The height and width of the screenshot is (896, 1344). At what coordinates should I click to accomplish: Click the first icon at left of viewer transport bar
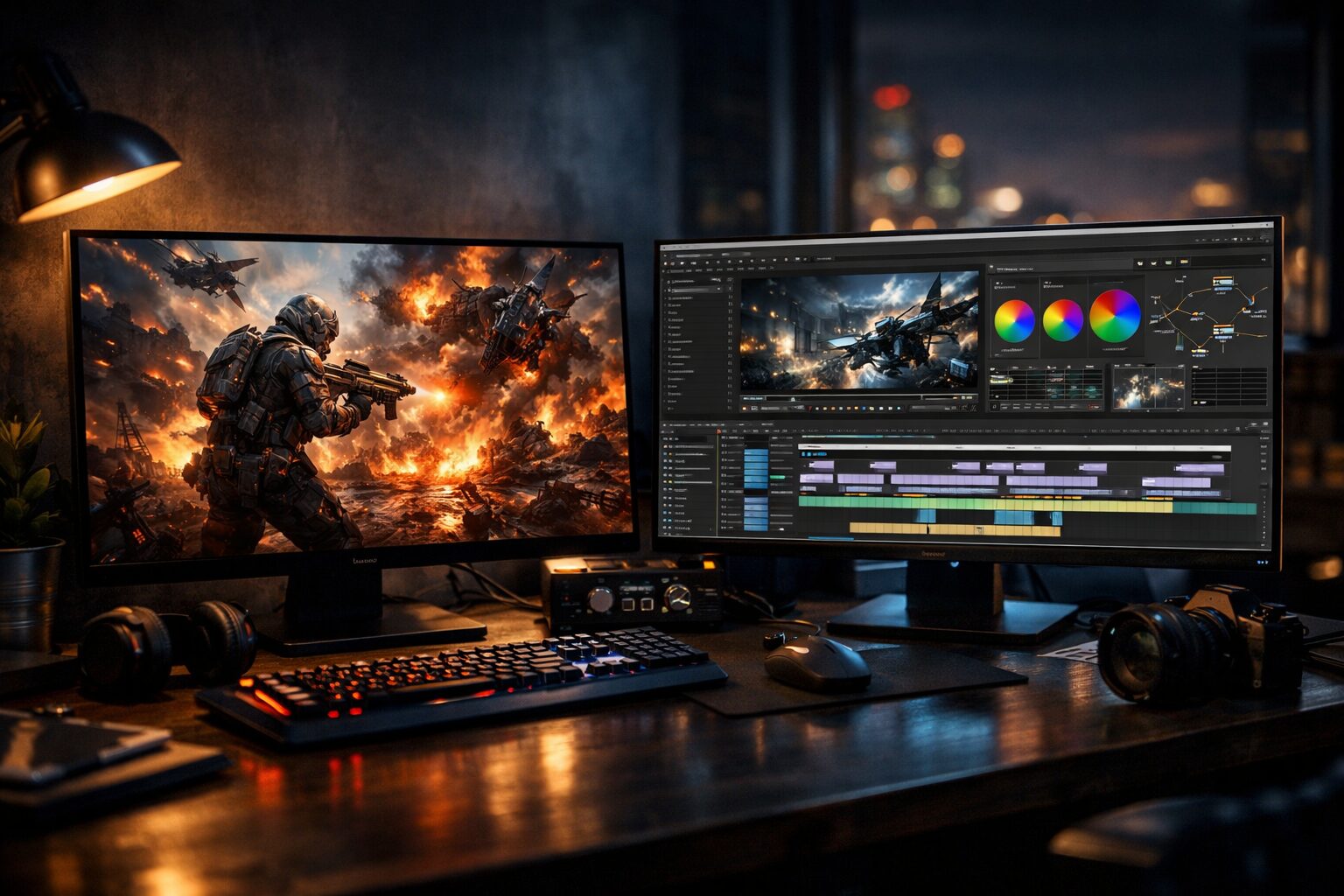746,408
